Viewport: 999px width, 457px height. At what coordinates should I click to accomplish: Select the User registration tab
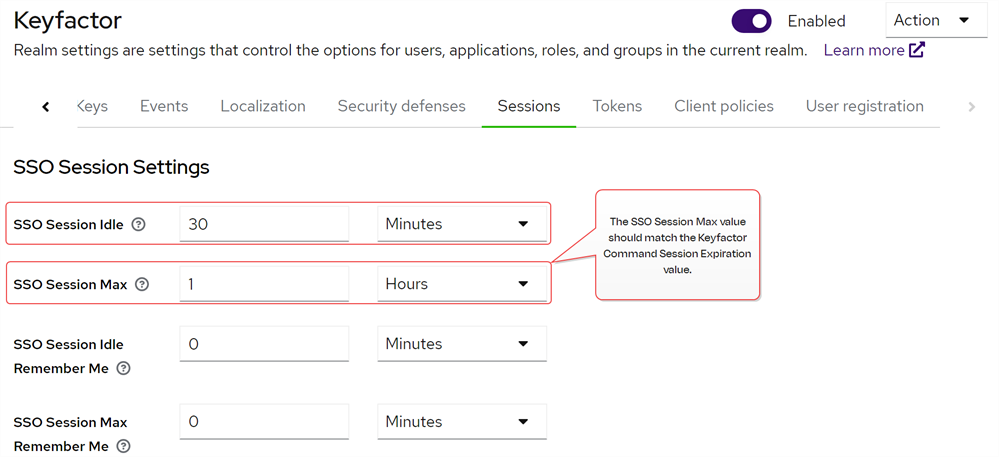[864, 106]
